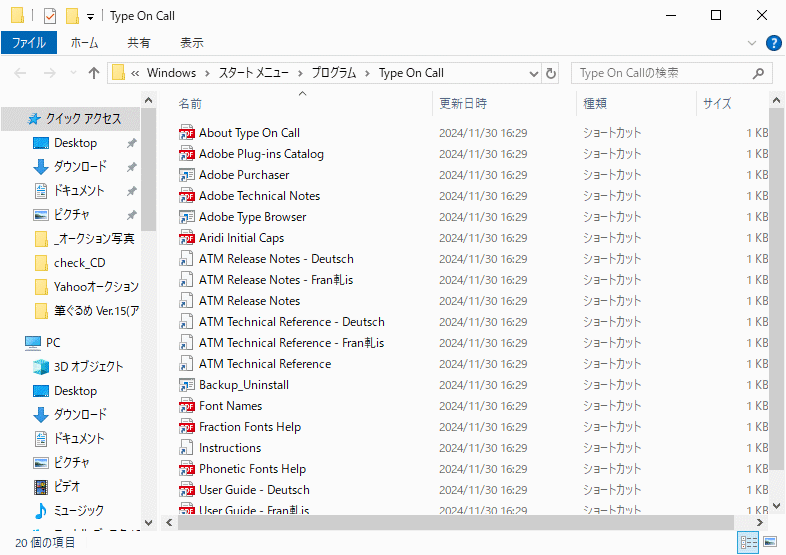The width and height of the screenshot is (786, 555).
Task: Switch to large icons view in the status bar
Action: (770, 542)
